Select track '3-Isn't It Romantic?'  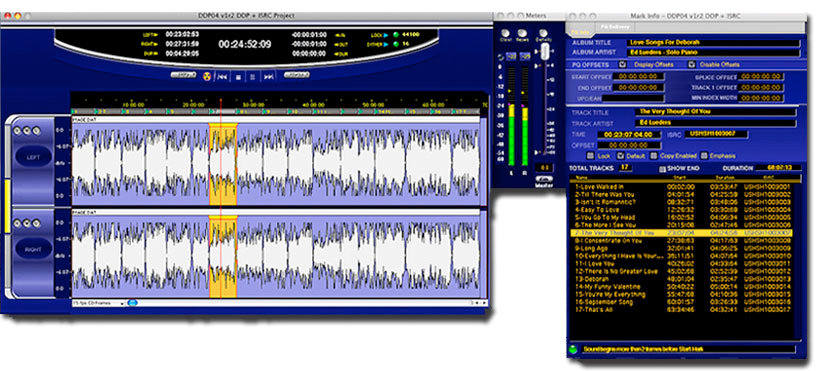(x=681, y=202)
